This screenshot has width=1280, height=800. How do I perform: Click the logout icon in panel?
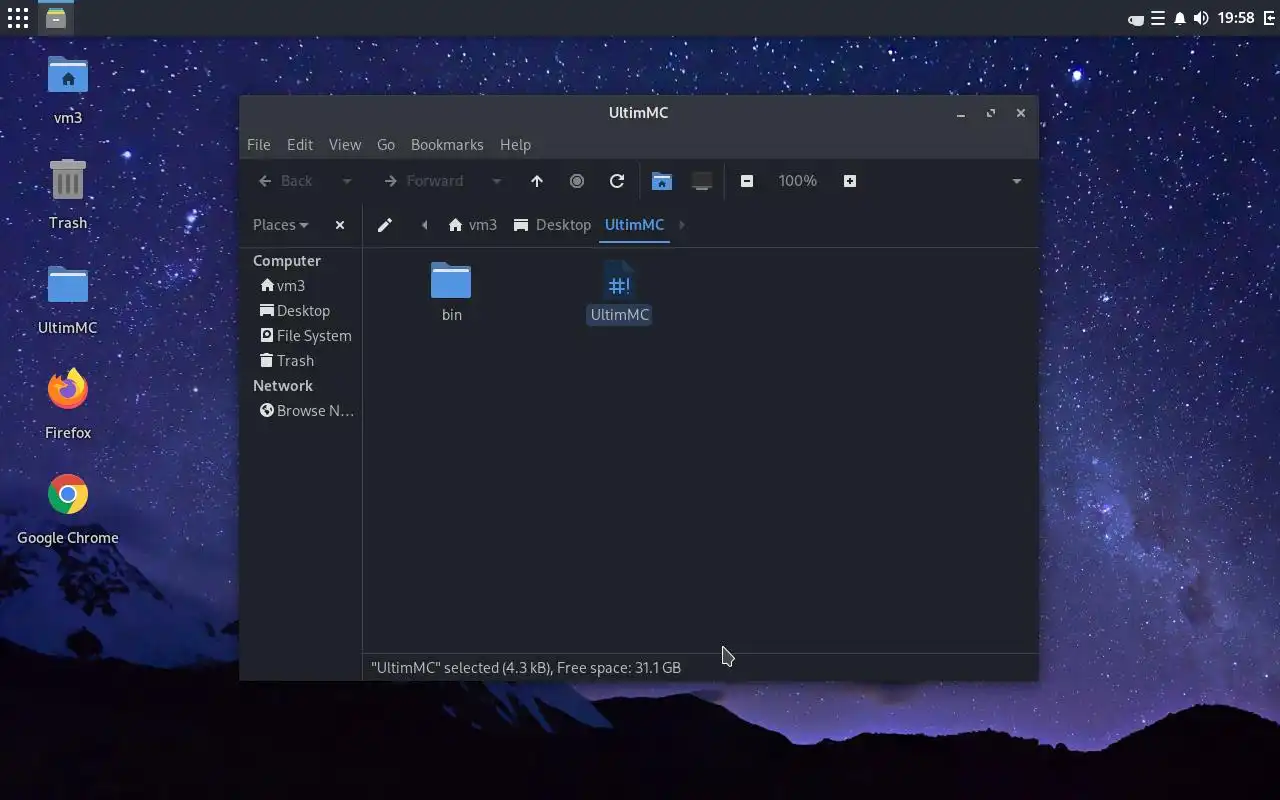1269,18
